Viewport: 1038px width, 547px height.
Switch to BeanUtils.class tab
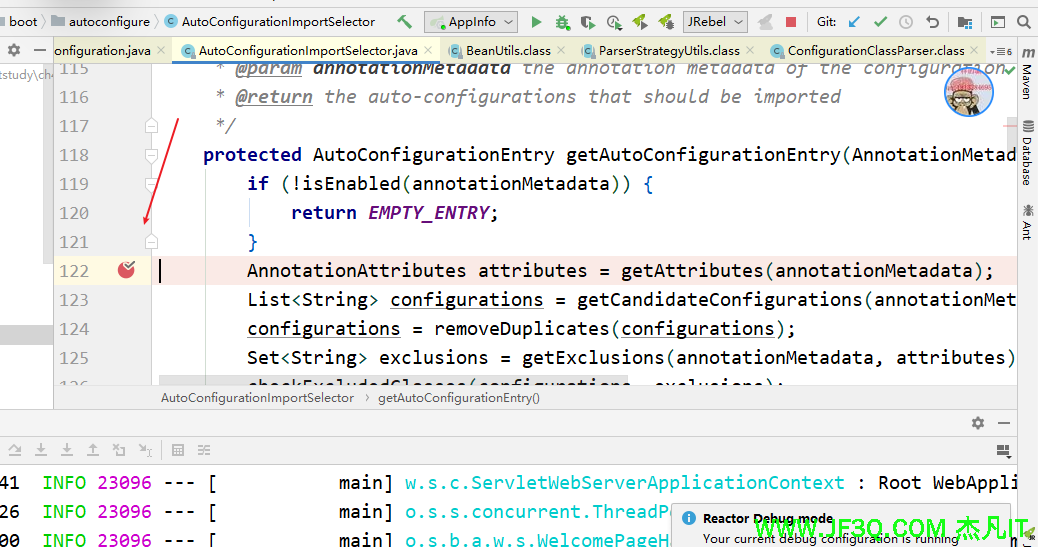coord(507,50)
